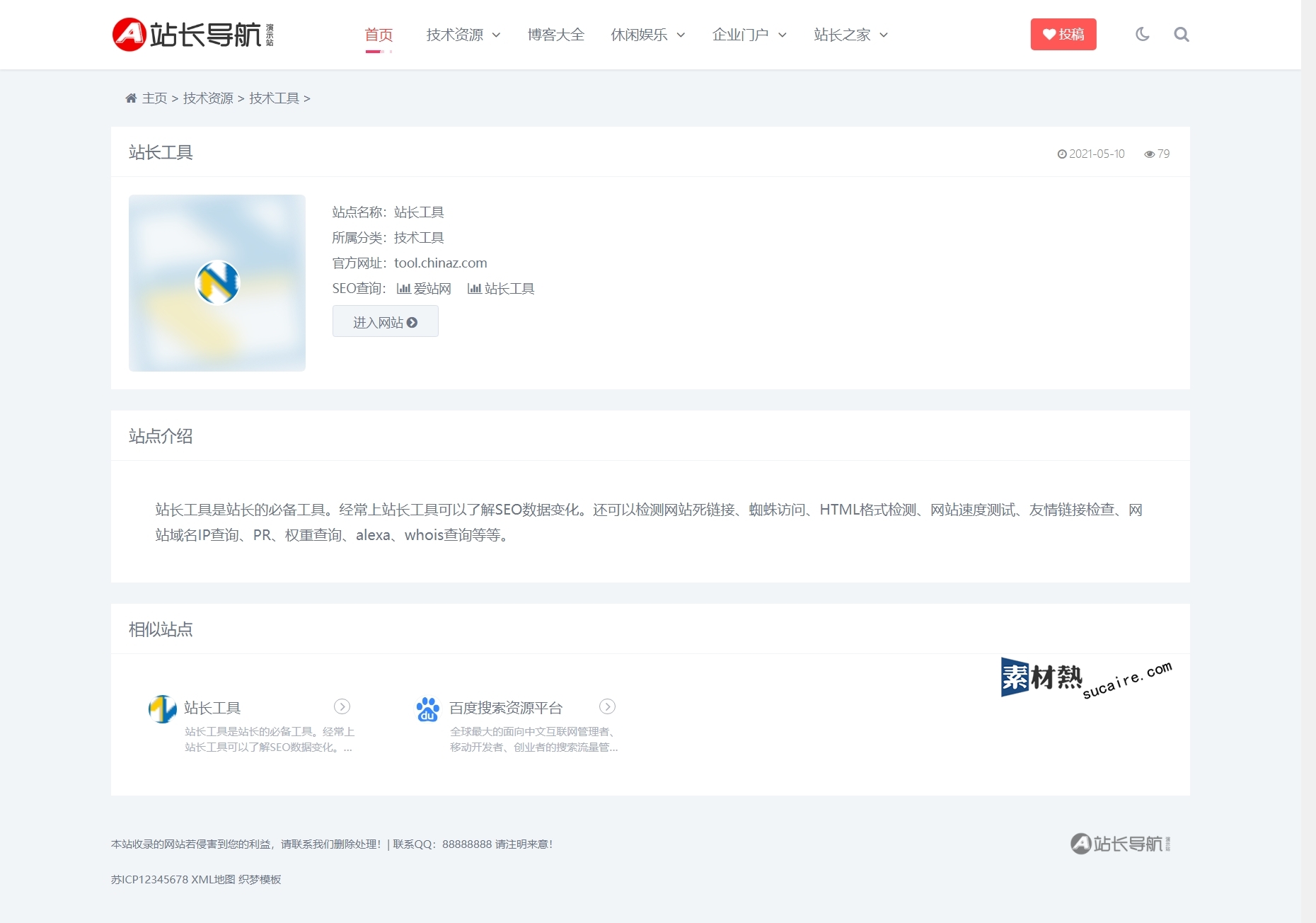Click the 百度搜索资源平台 description snippet text

pyautogui.click(x=533, y=739)
